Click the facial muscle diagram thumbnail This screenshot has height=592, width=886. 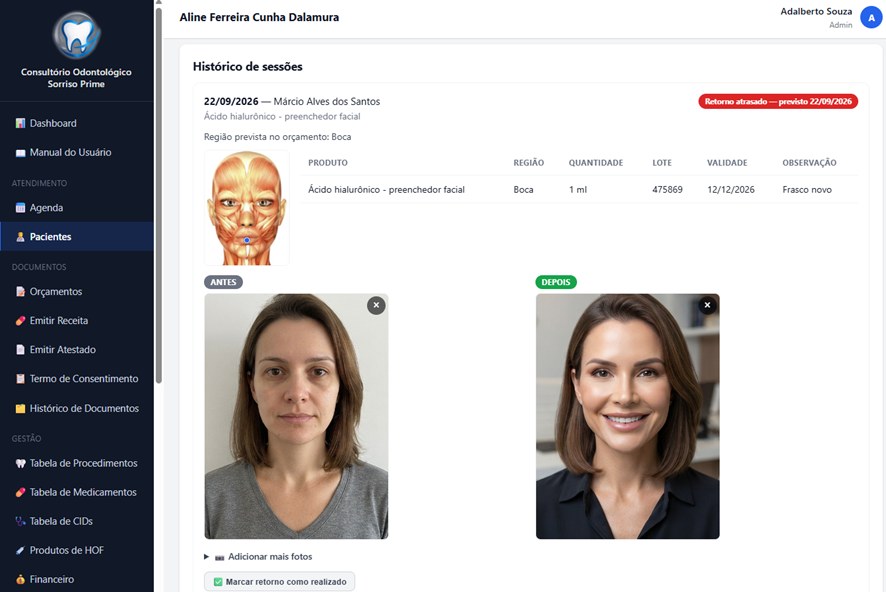[247, 208]
